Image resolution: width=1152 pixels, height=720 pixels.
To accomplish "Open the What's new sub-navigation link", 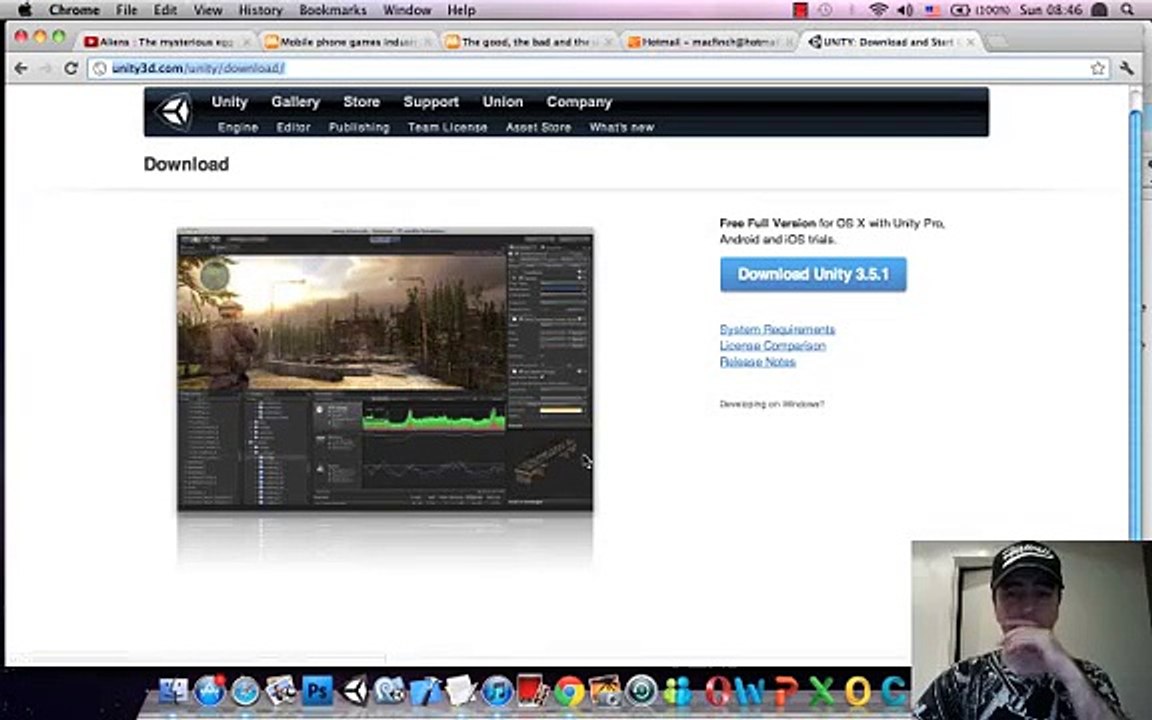I will [x=622, y=127].
